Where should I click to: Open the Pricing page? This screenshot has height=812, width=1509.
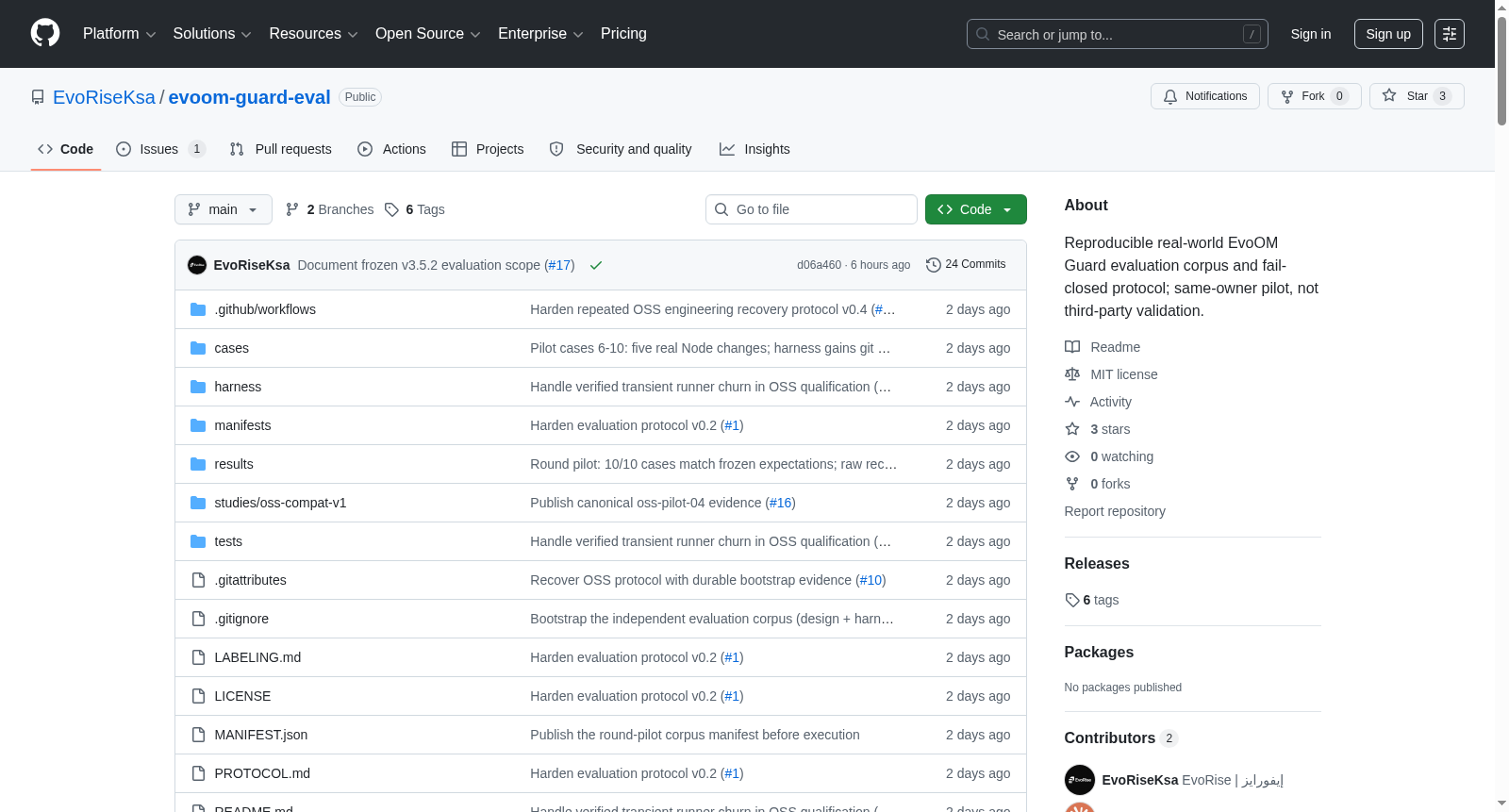click(623, 34)
